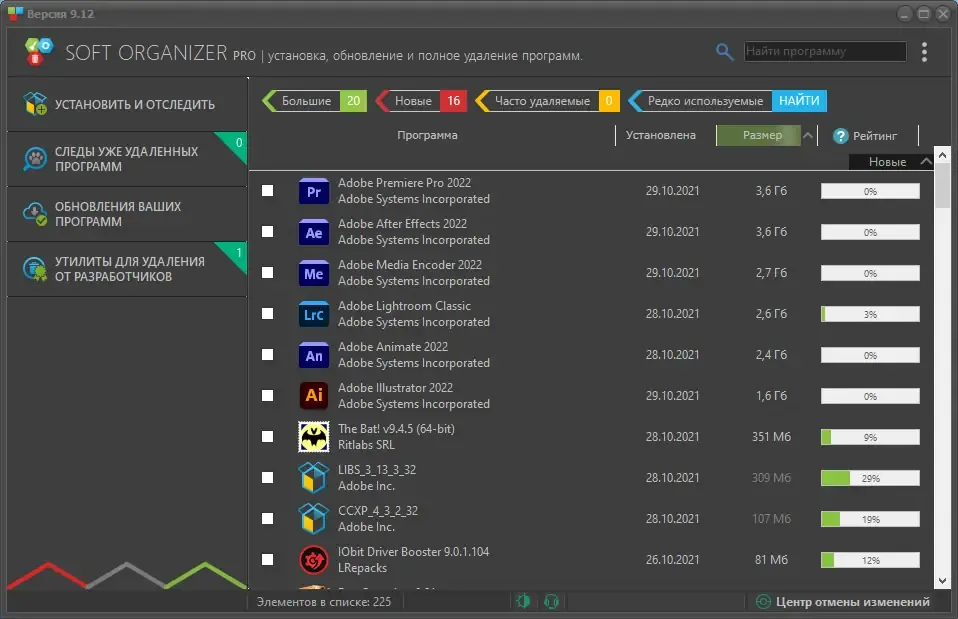
Task: Check the Adobe After Effects 2022 checkbox
Action: tap(268, 232)
